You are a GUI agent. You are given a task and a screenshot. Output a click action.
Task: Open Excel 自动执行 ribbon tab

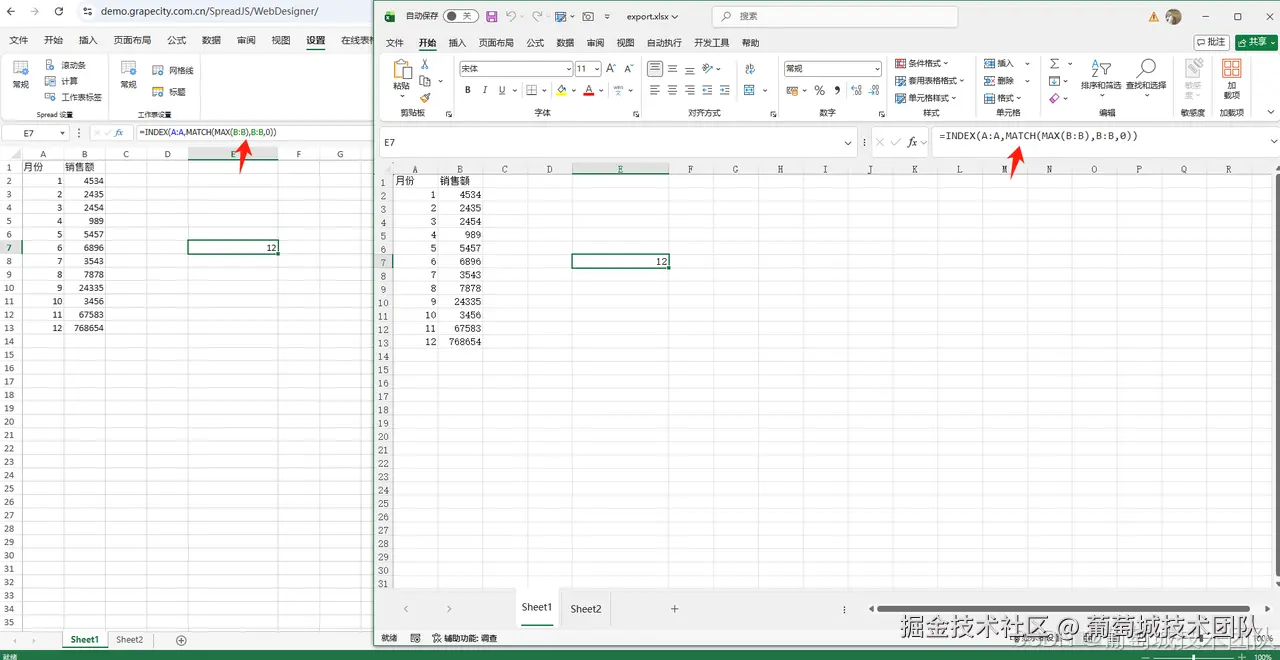[664, 43]
